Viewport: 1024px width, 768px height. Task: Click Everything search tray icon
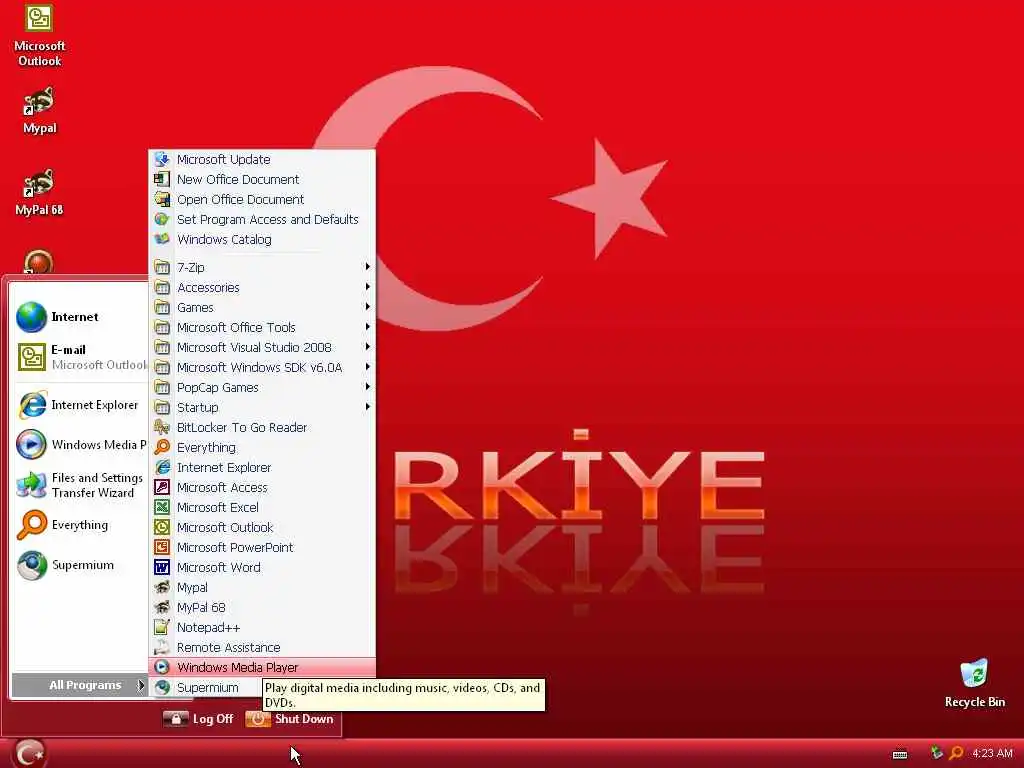[x=955, y=753]
